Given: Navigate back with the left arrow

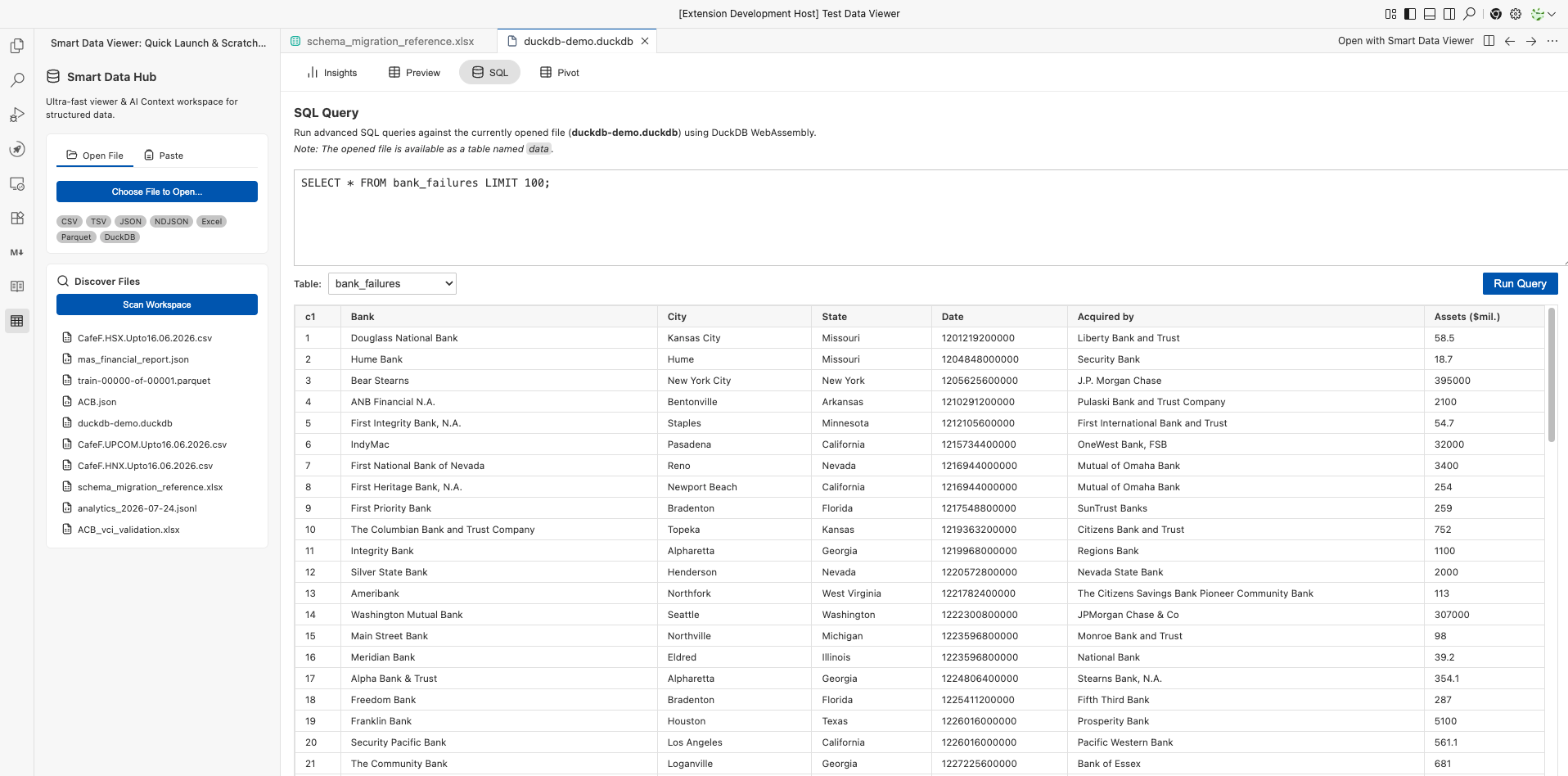Looking at the screenshot, I should point(1510,41).
